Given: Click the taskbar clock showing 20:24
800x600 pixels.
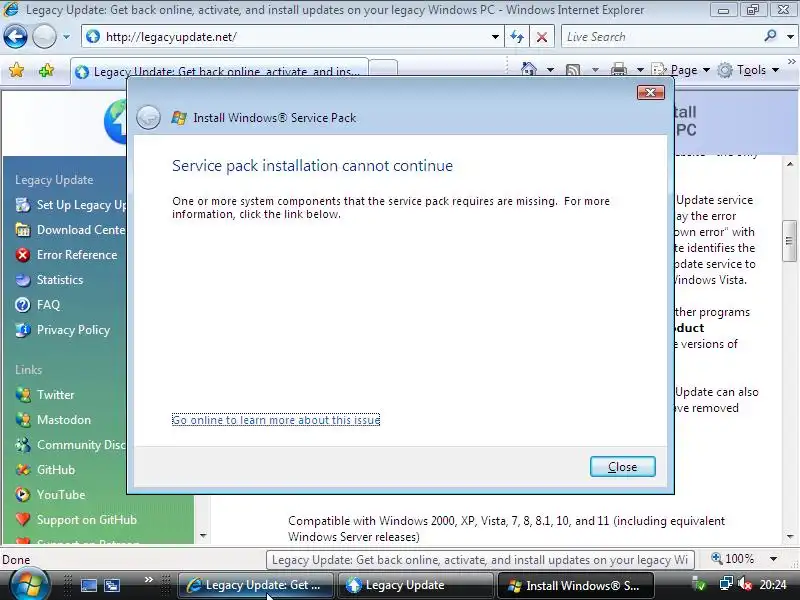Looking at the screenshot, I should (773, 585).
